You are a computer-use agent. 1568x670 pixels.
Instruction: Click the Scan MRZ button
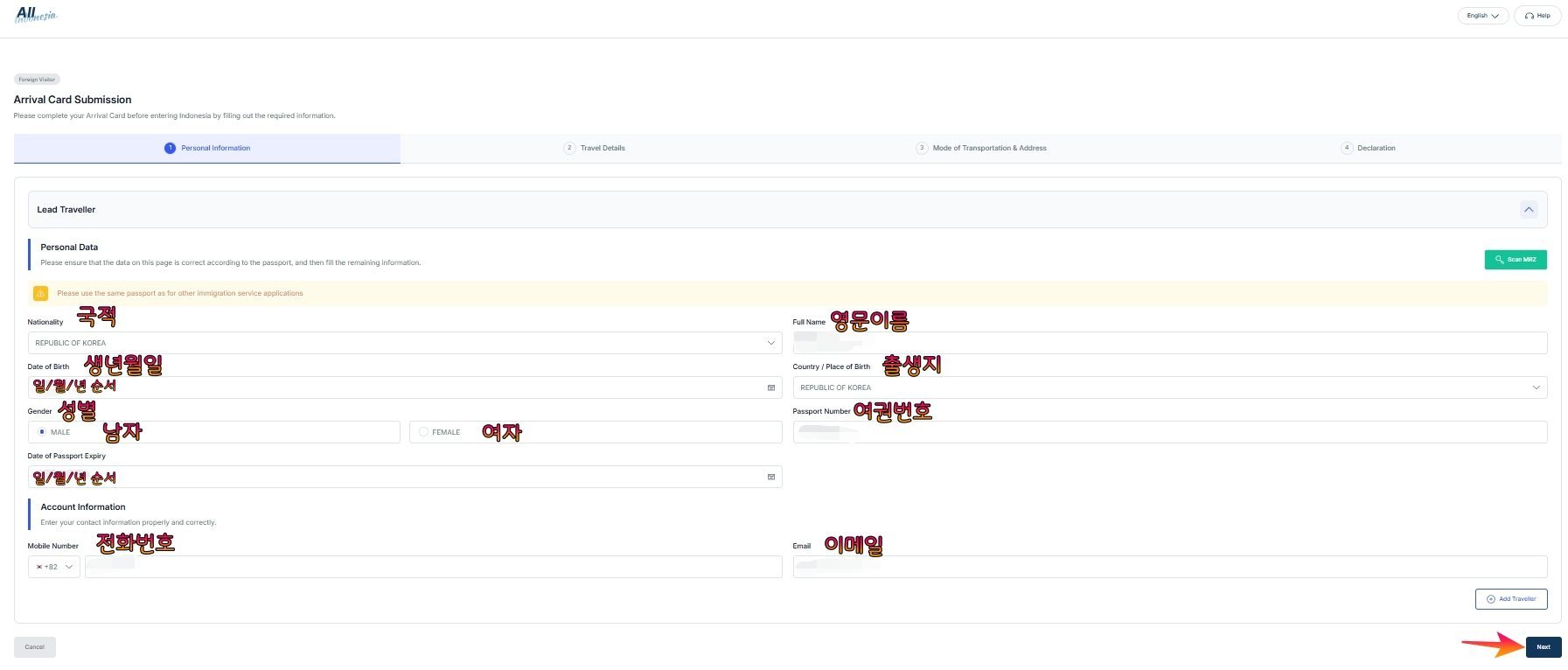tap(1516, 260)
